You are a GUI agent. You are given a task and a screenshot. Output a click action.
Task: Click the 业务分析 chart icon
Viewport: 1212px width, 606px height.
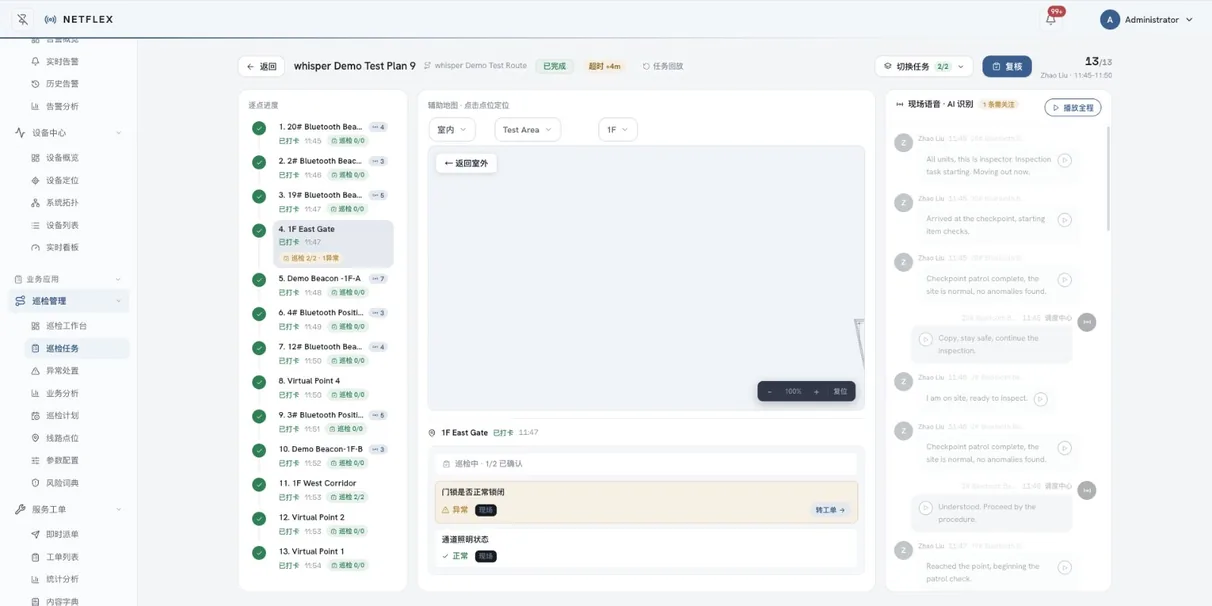click(35, 393)
